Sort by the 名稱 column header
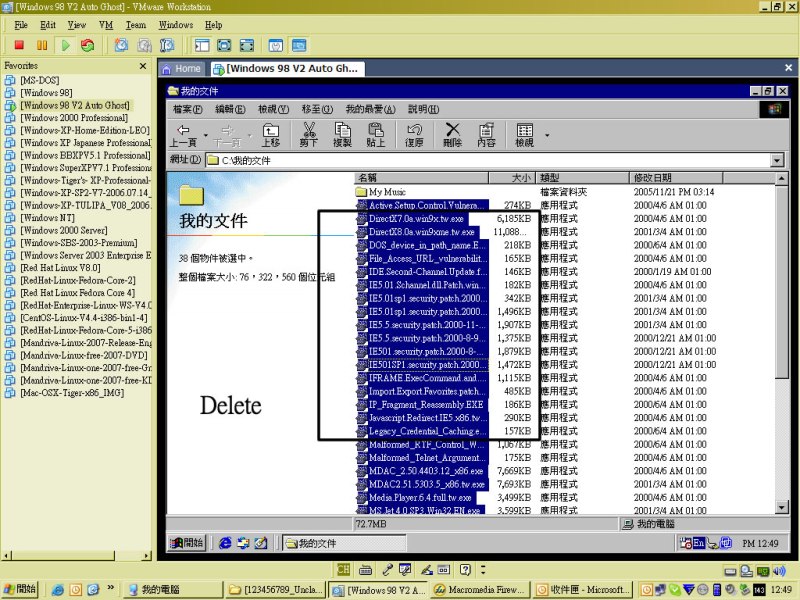Viewport: 800px width, 600px height. pyautogui.click(x=421, y=178)
